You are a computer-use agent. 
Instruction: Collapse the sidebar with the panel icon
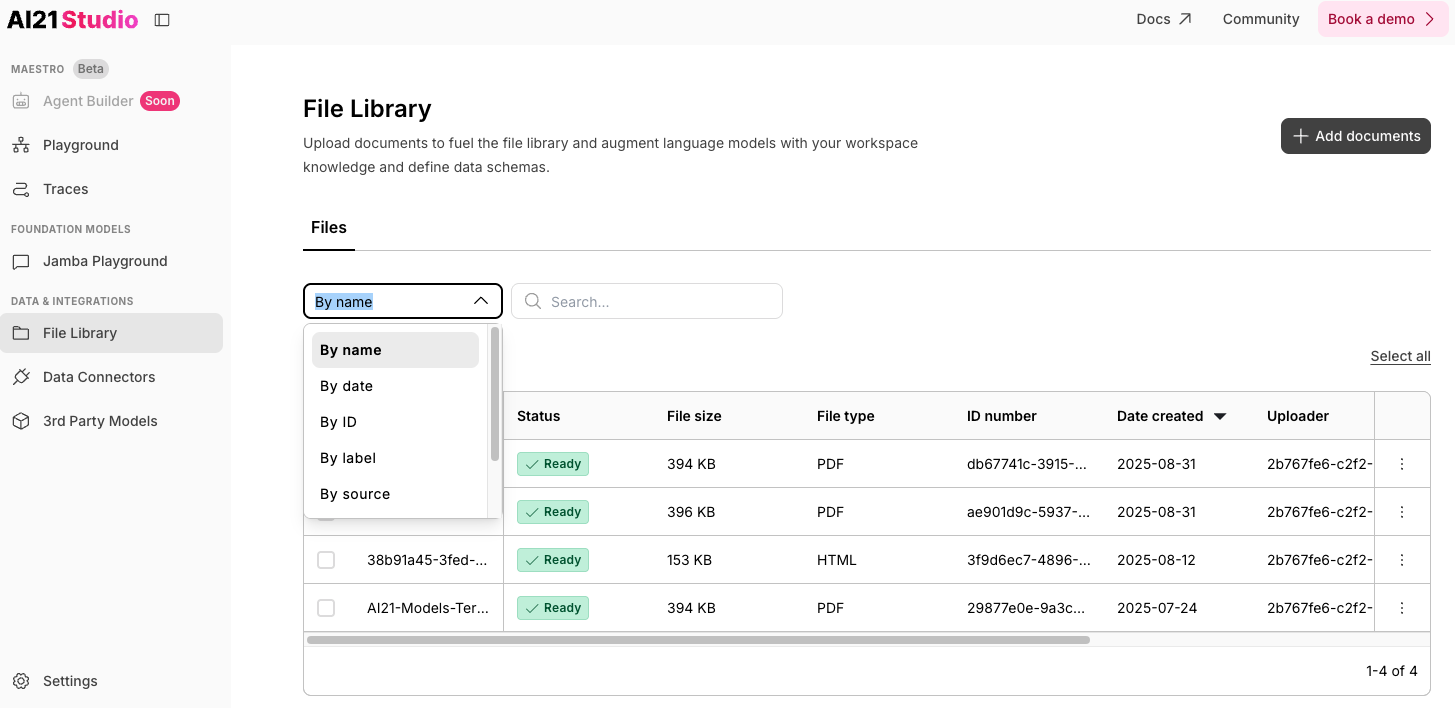pos(162,20)
